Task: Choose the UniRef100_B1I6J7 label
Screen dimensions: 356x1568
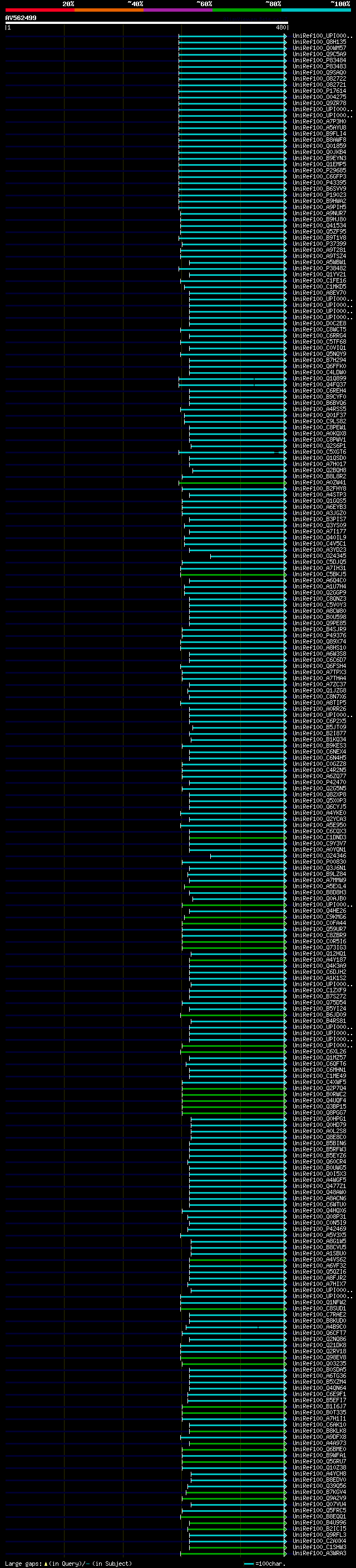Action: coord(319,1407)
